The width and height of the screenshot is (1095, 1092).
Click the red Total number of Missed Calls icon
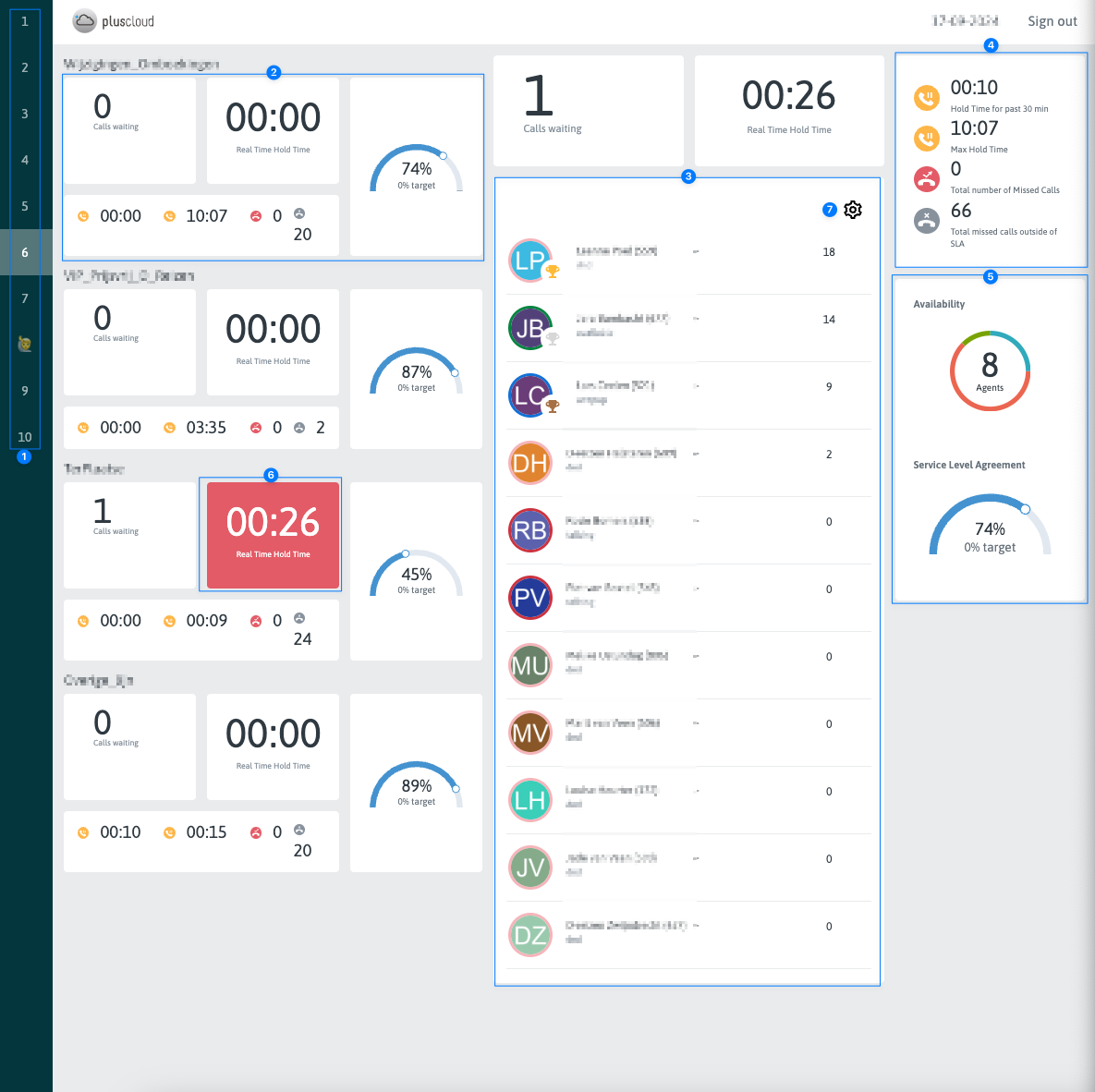pos(926,178)
